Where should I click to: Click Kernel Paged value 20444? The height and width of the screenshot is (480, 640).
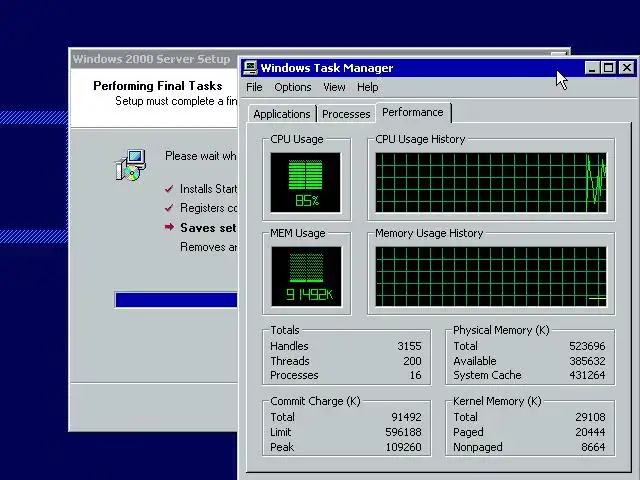[590, 432]
